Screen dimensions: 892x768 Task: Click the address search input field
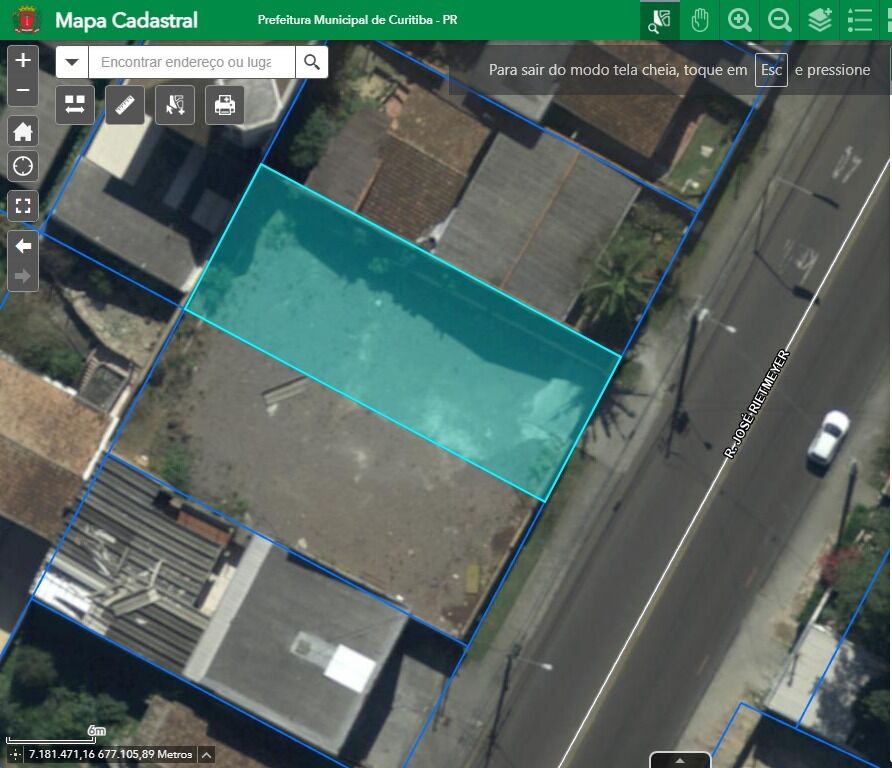click(191, 62)
